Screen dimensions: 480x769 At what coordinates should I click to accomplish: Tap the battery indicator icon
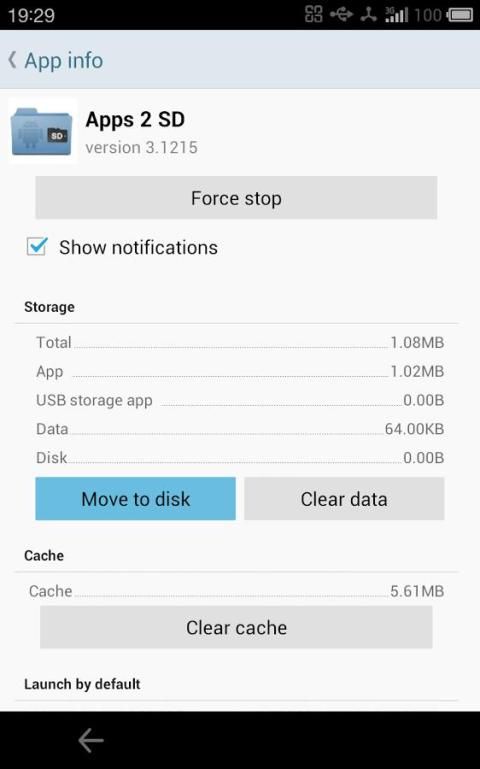click(x=460, y=15)
